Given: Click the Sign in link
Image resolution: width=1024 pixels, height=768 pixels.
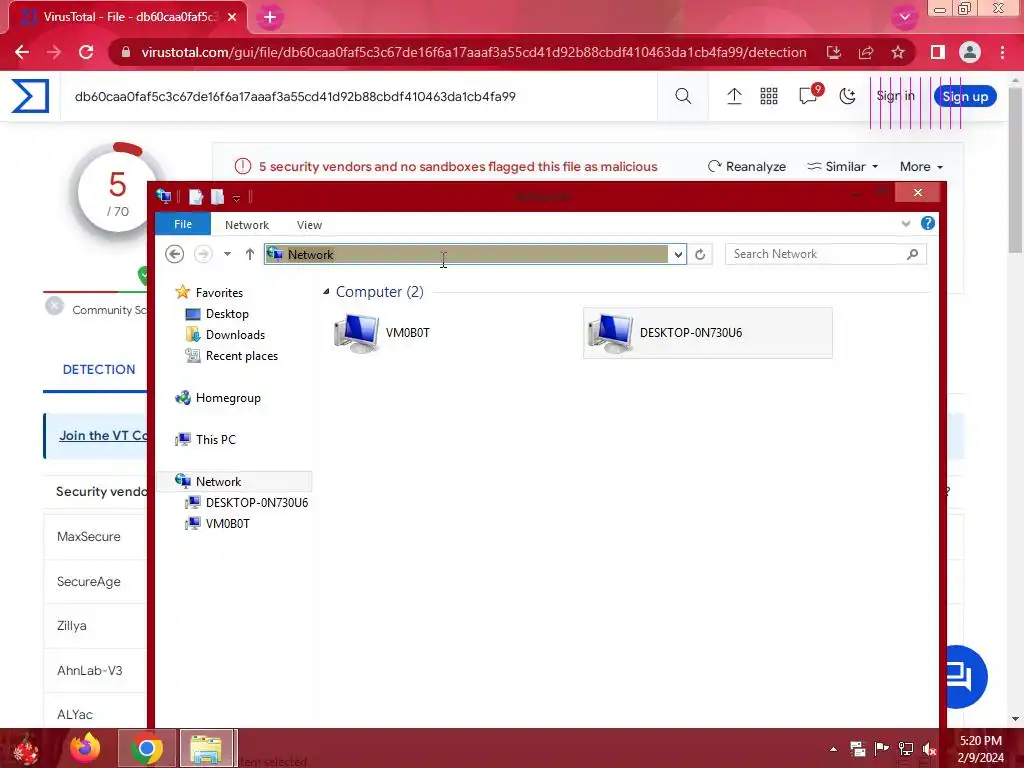Looking at the screenshot, I should click(895, 96).
